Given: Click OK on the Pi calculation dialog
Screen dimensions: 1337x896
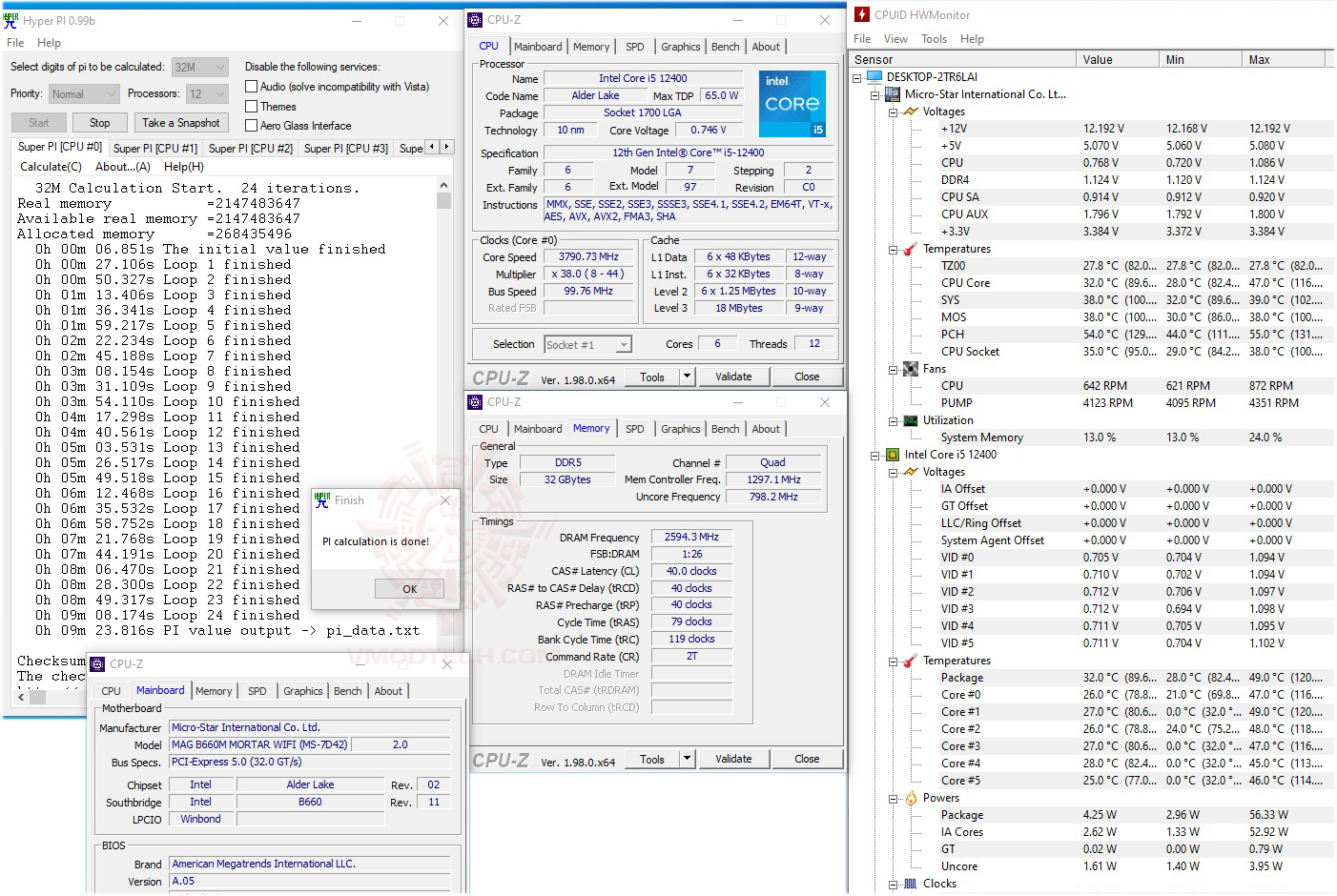Looking at the screenshot, I should pos(409,588).
